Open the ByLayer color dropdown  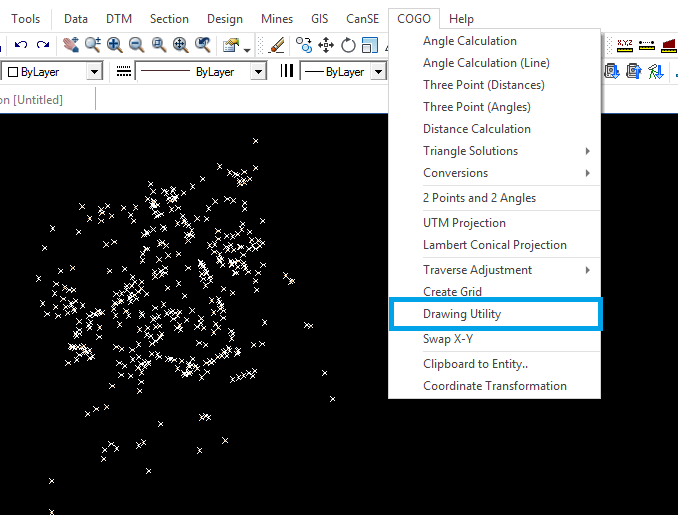pyautogui.click(x=94, y=72)
